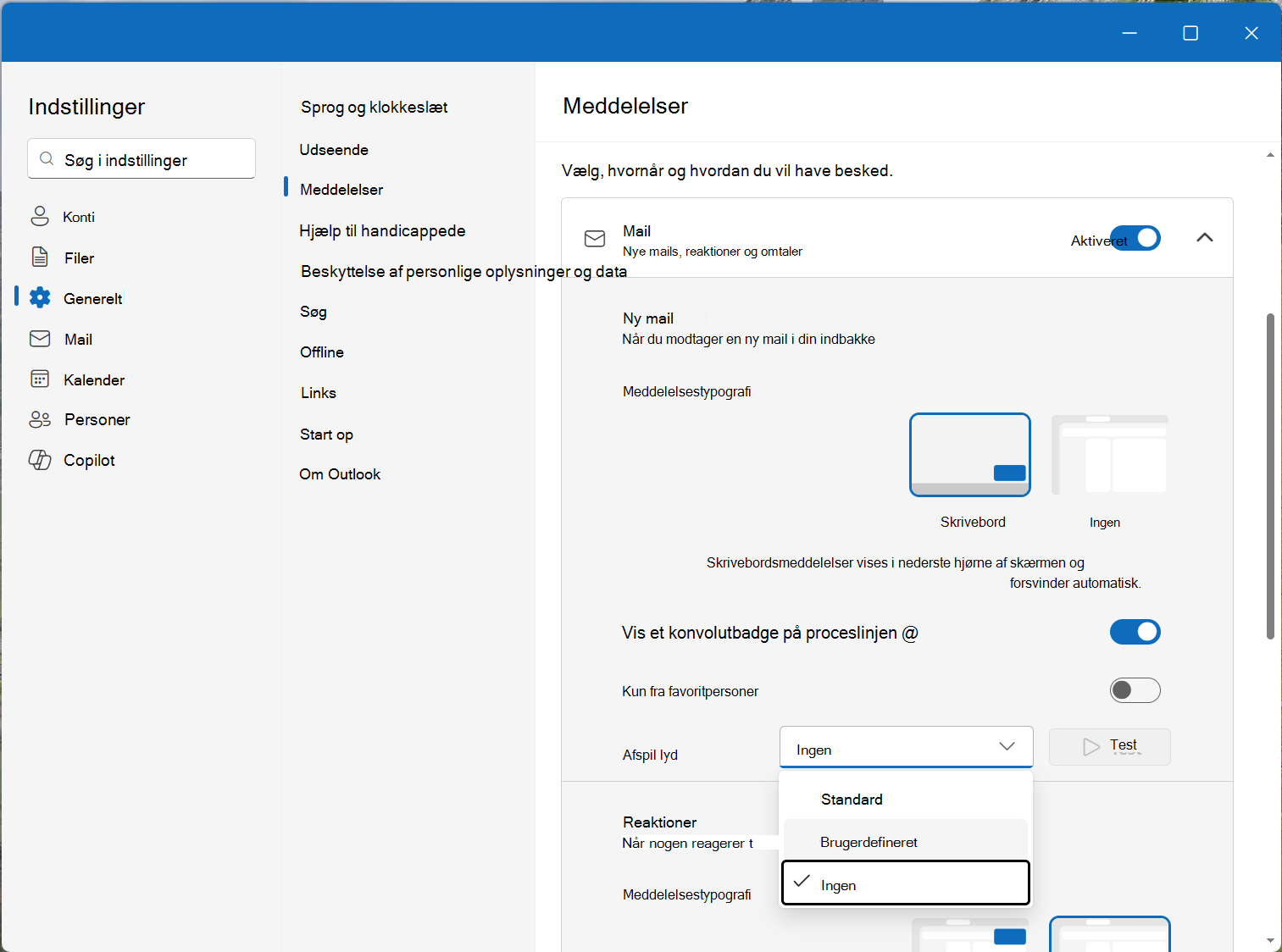Viewport: 1282px width, 952px height.
Task: Minimize the settings window
Action: (x=1129, y=33)
